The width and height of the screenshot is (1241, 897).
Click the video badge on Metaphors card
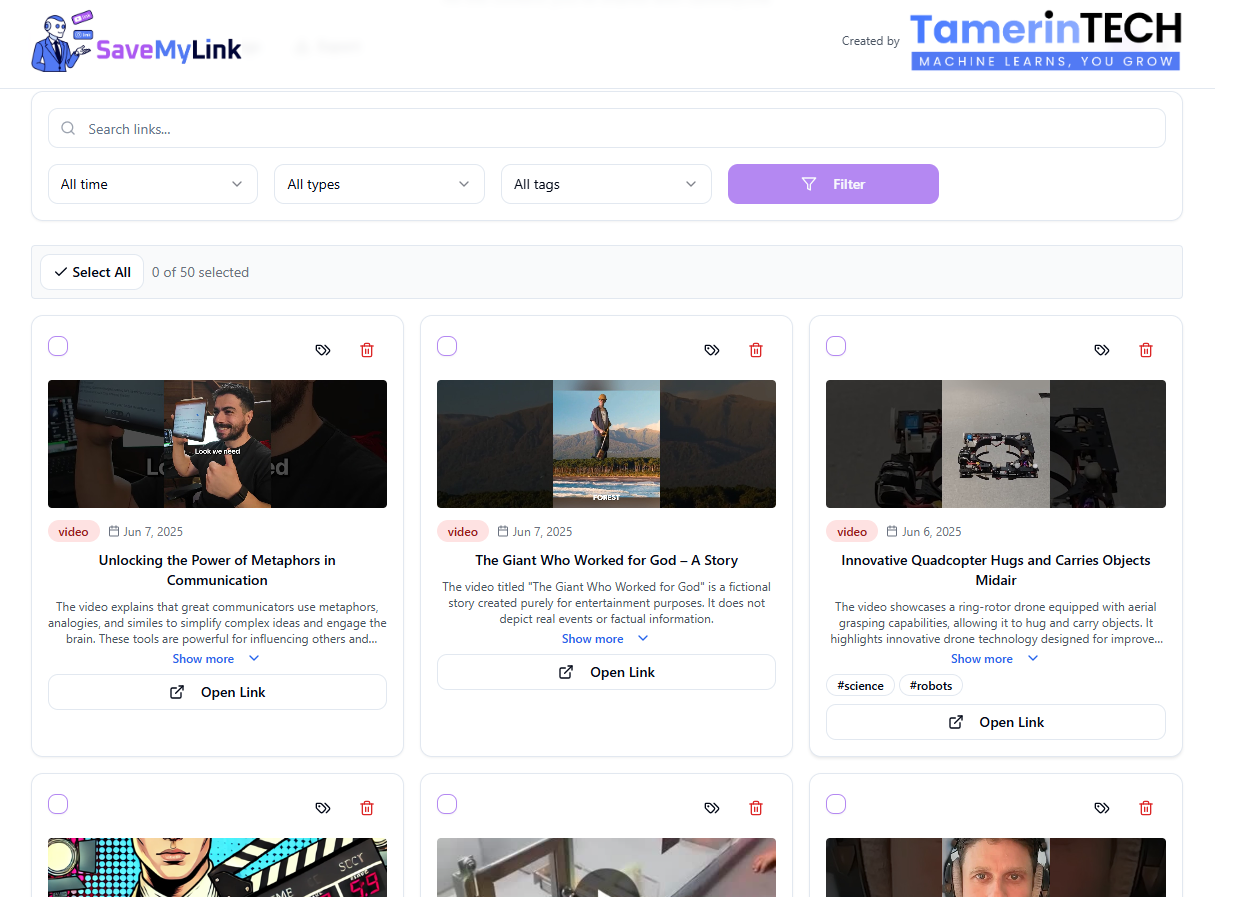[x=74, y=532]
